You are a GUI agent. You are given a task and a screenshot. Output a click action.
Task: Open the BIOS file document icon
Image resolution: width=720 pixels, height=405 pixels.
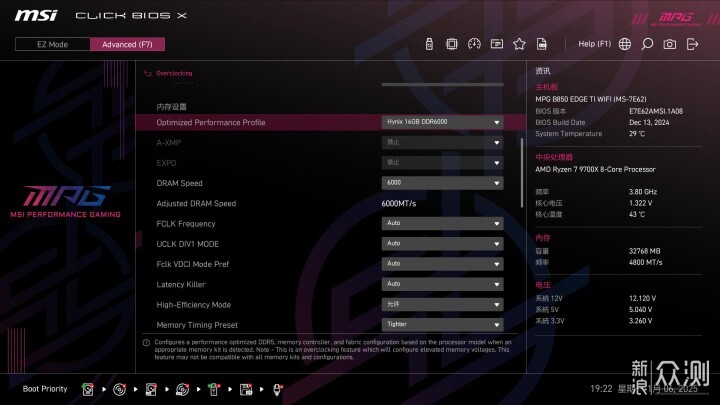click(x=542, y=44)
